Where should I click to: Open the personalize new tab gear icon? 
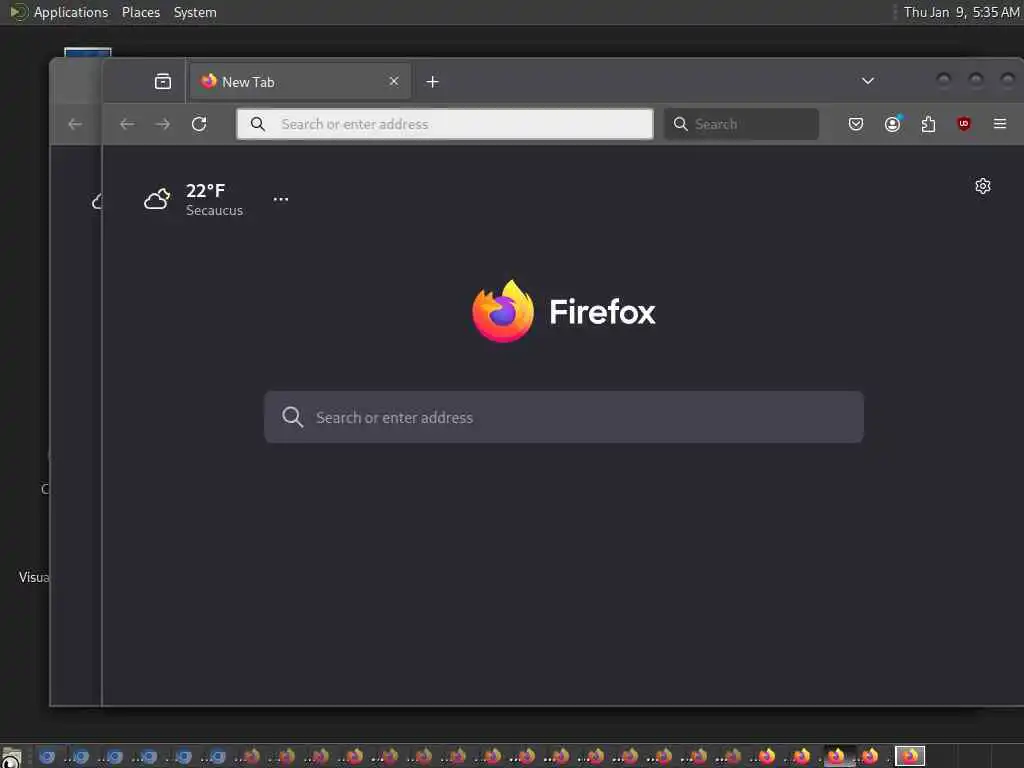click(983, 186)
